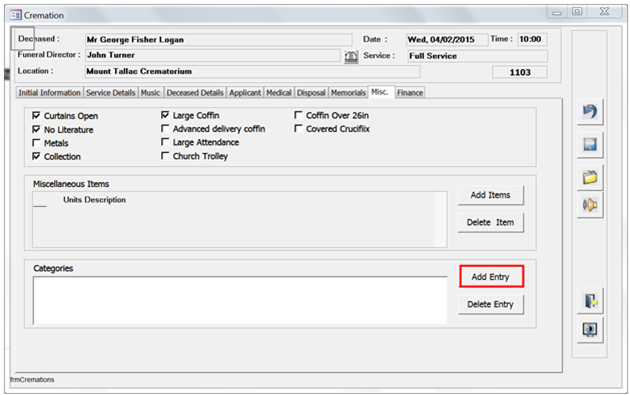Minimize the Cremation window
Screen dimensions: 630x395
tap(556, 12)
